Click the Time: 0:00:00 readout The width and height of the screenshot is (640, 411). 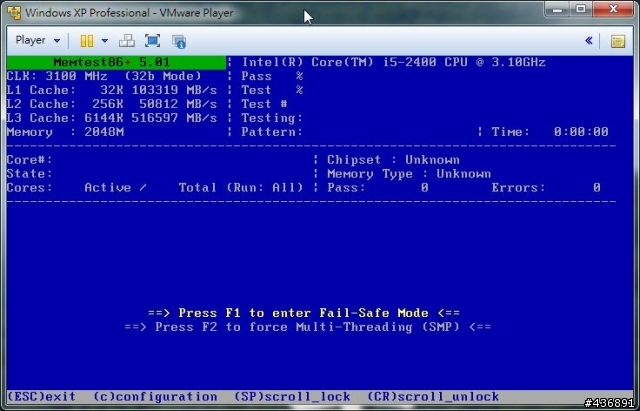click(550, 132)
